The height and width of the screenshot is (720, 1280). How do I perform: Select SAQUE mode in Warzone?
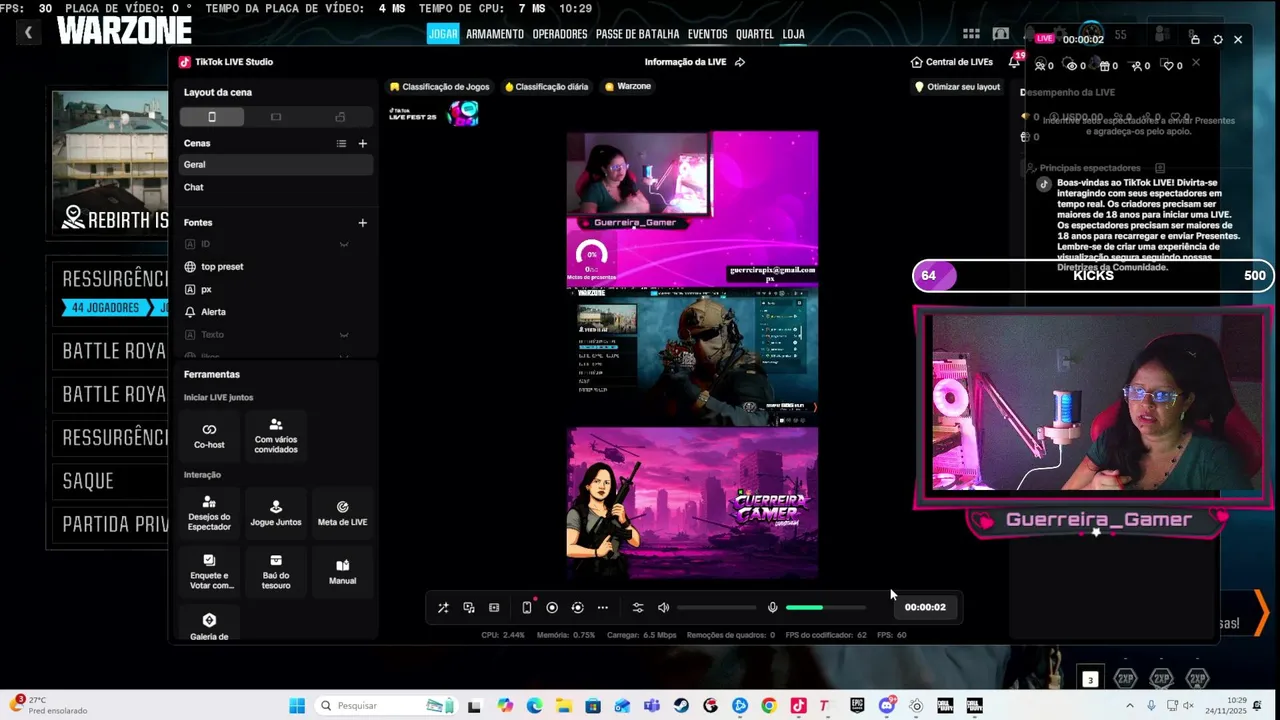pyautogui.click(x=108, y=481)
